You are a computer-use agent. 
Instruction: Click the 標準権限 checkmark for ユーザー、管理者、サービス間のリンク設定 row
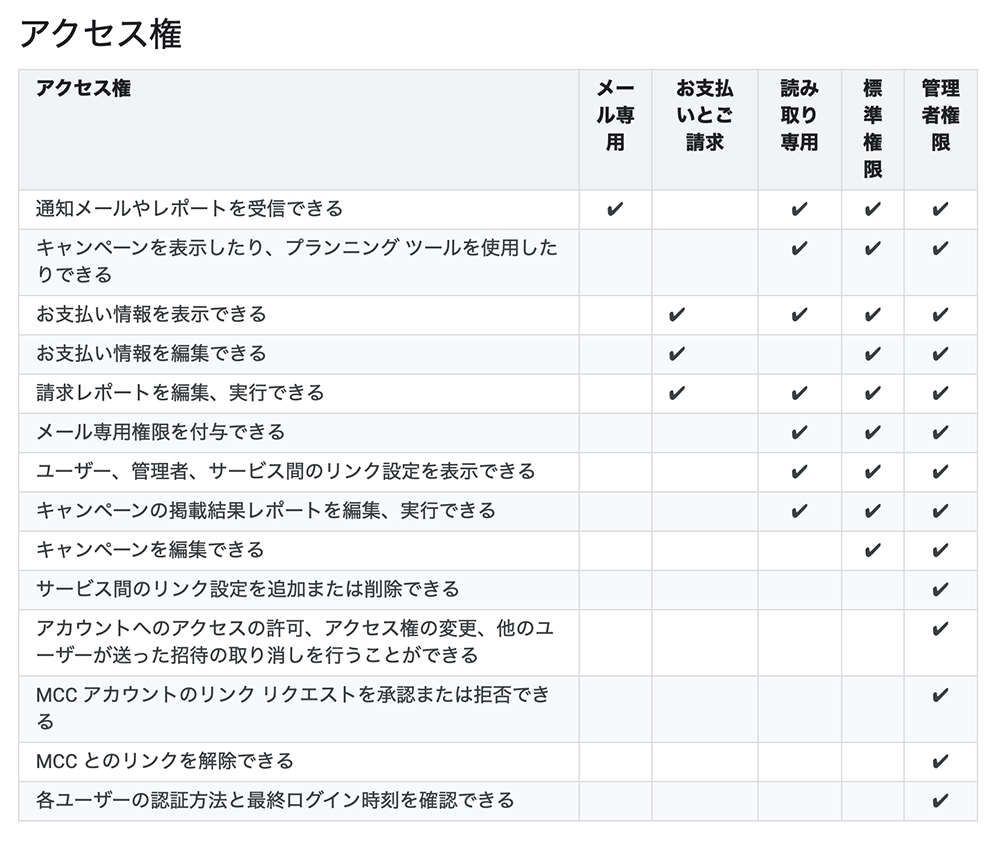[x=872, y=472]
